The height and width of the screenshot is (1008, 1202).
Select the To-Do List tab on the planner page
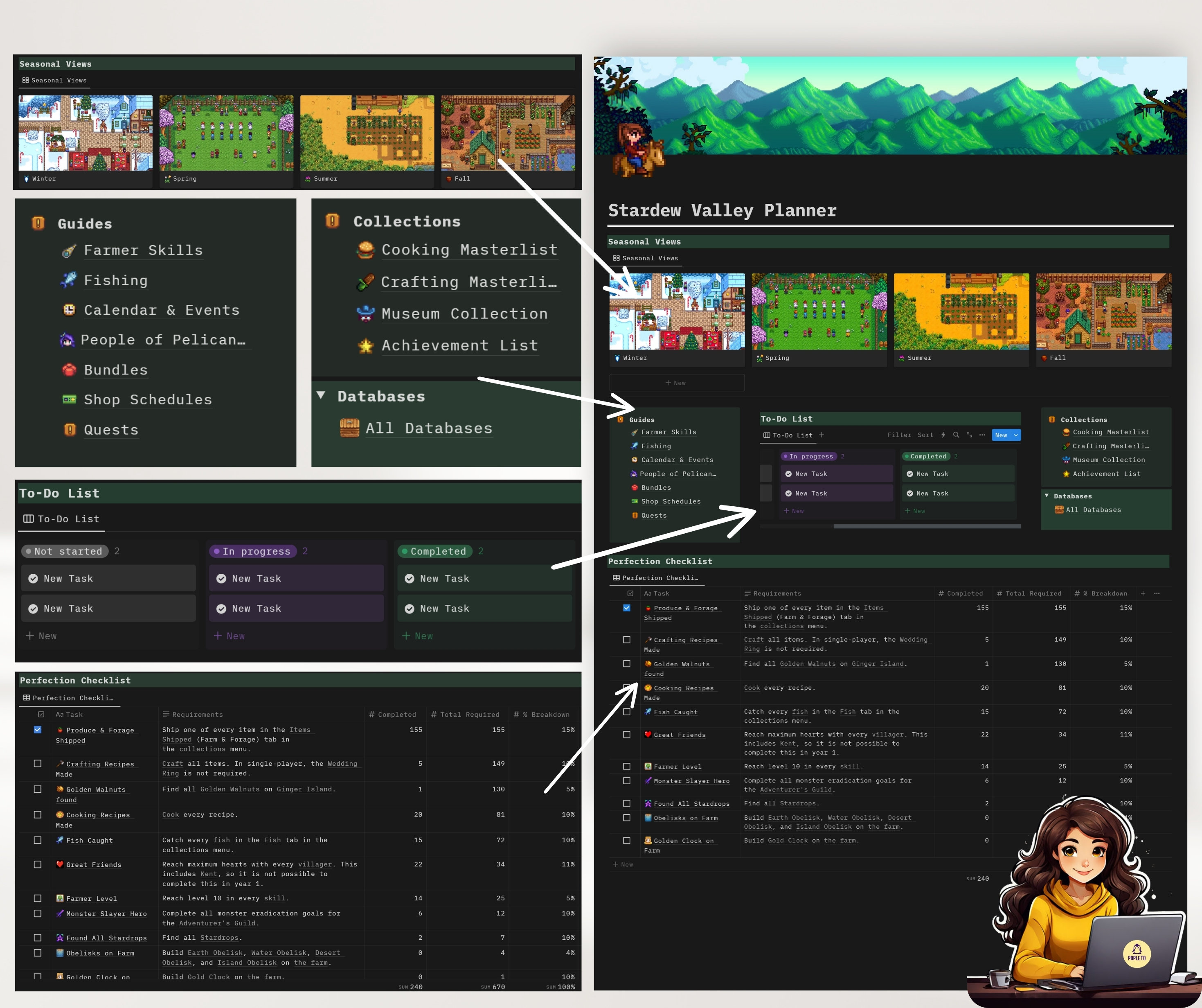[x=788, y=435]
